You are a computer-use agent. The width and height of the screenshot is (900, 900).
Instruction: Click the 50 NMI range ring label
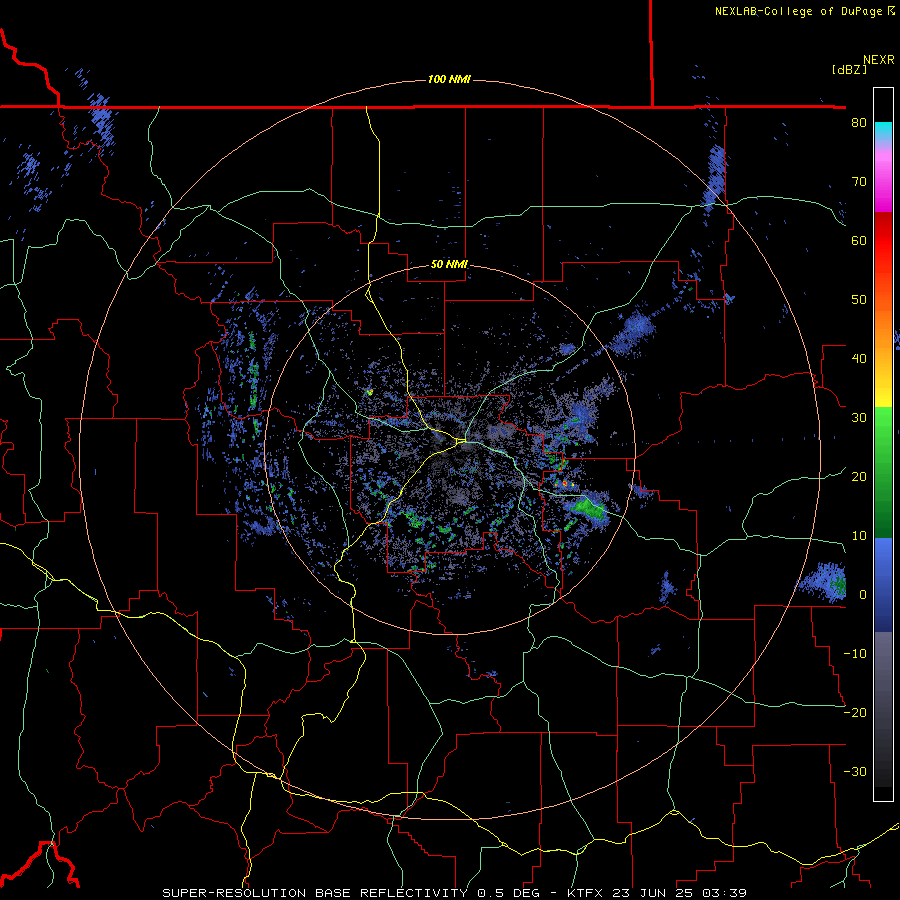click(x=449, y=264)
